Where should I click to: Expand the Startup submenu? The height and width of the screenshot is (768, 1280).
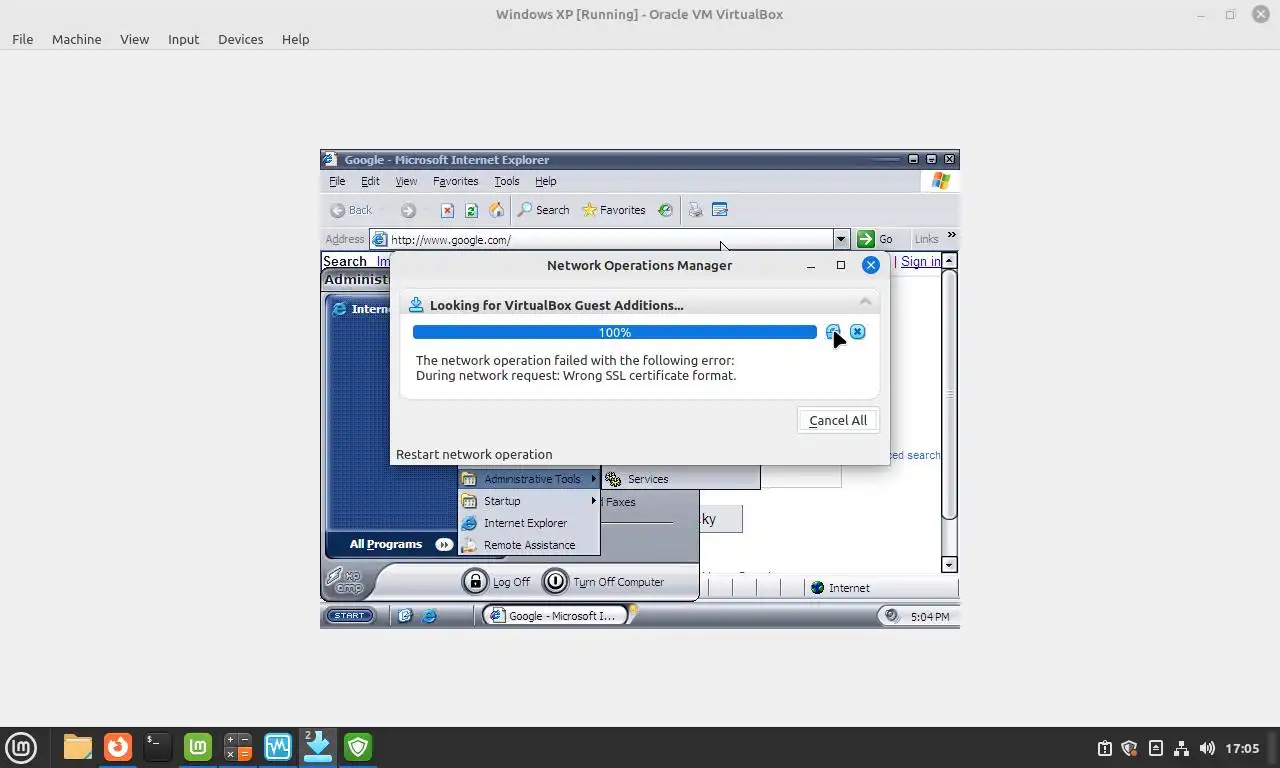tap(529, 501)
